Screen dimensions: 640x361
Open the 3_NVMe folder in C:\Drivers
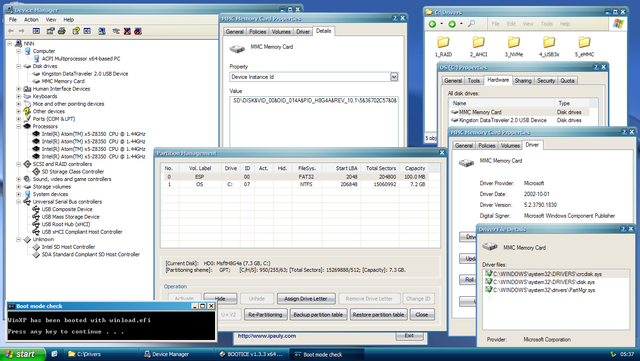(514, 46)
